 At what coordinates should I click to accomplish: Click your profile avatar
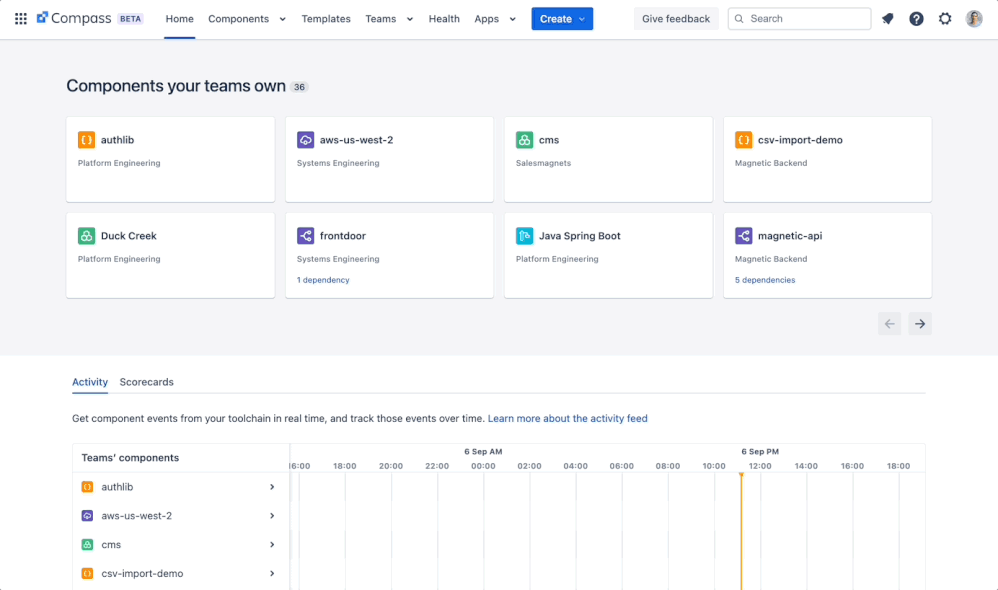tap(973, 18)
